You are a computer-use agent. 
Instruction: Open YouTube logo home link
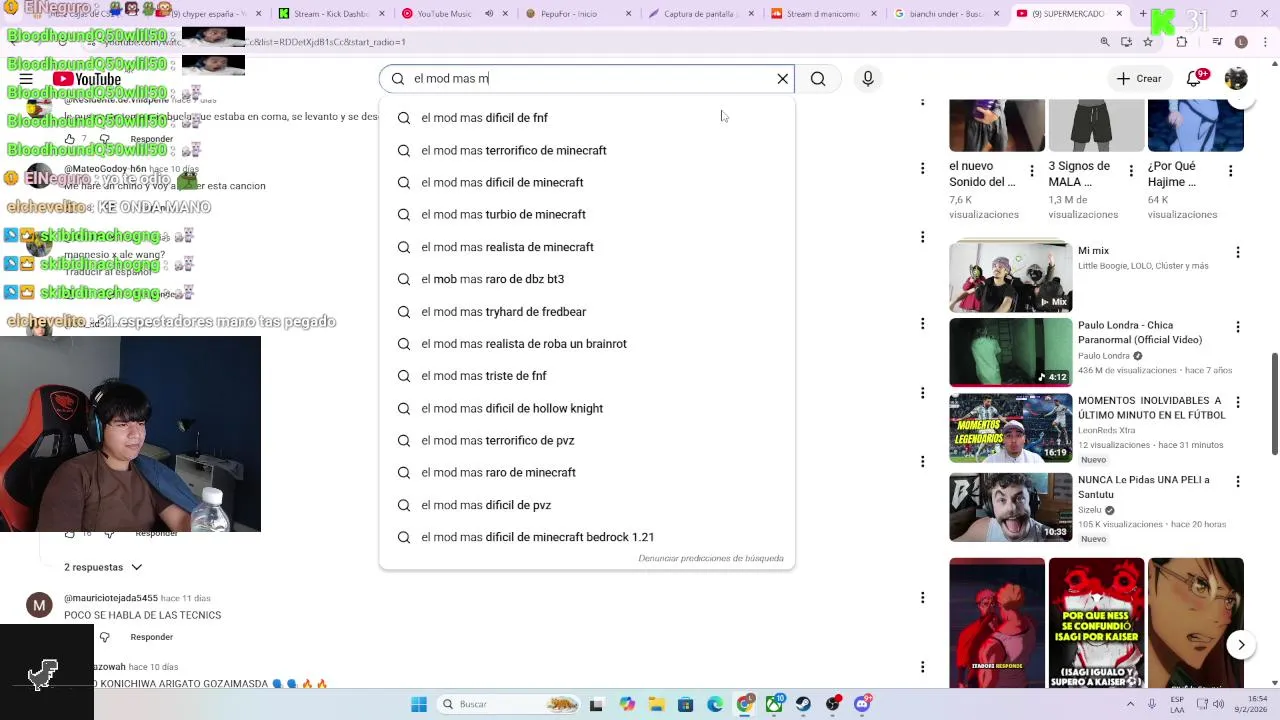point(87,79)
